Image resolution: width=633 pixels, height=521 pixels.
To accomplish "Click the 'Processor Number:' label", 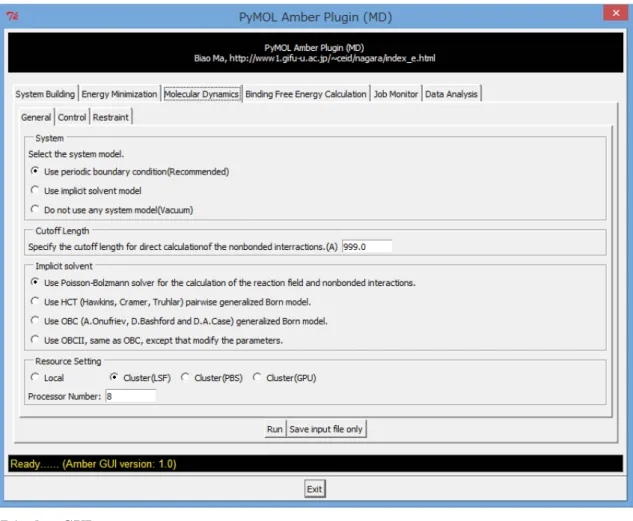I will 64,396.
